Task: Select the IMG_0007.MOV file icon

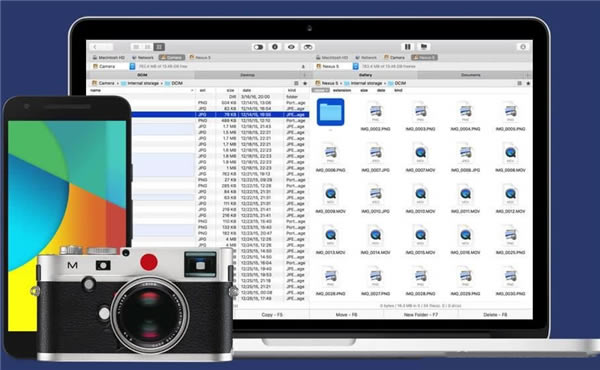Action: click(x=421, y=156)
